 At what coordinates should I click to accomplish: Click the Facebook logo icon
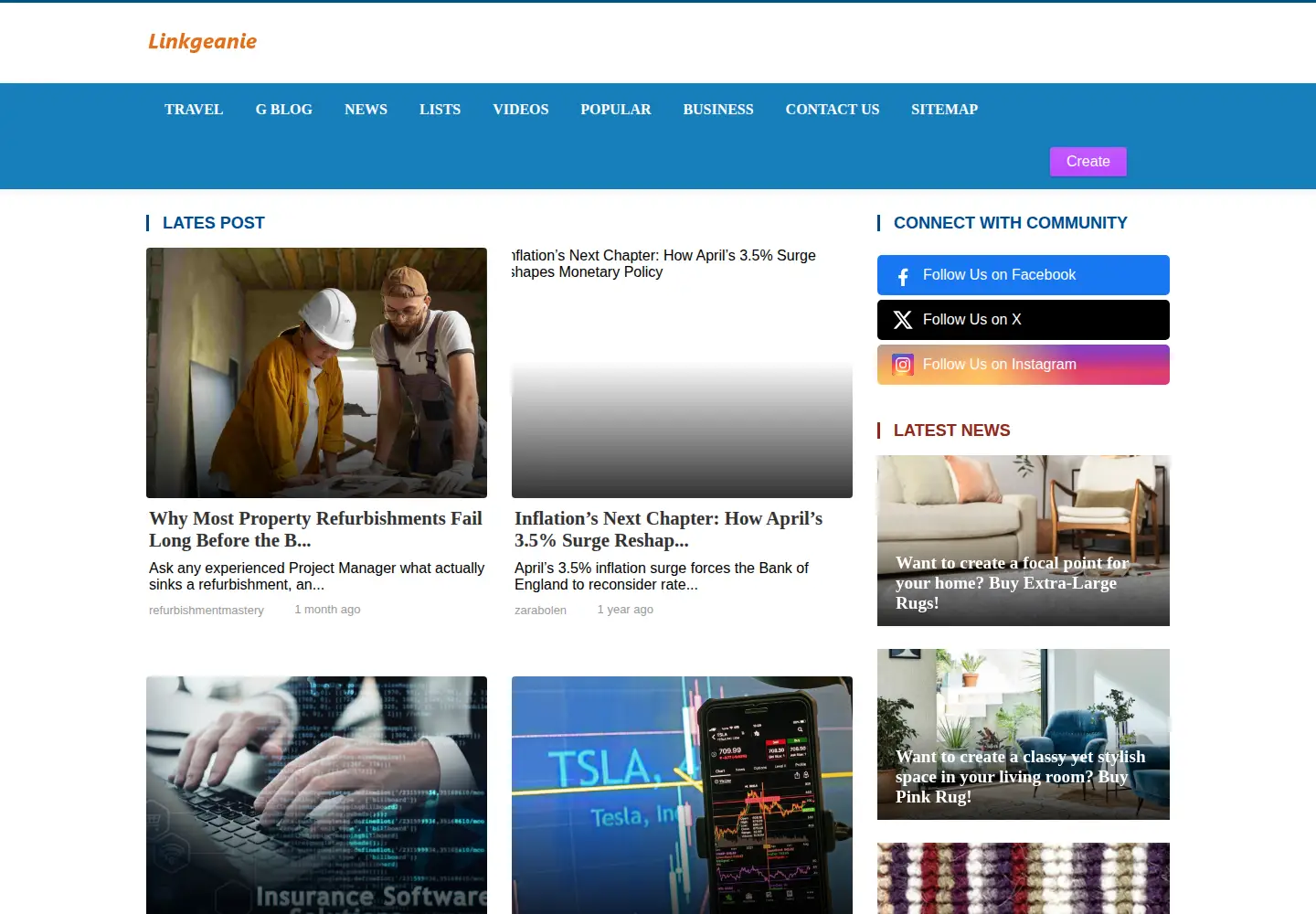903,276
